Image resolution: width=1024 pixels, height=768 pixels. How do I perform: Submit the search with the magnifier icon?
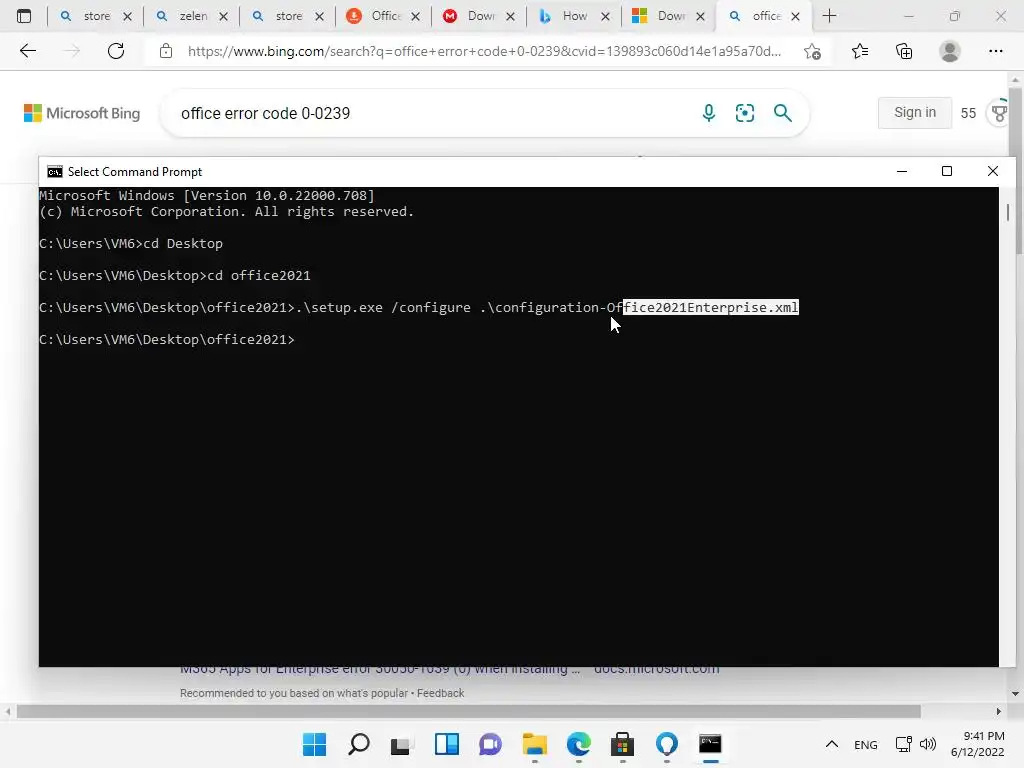(x=782, y=113)
